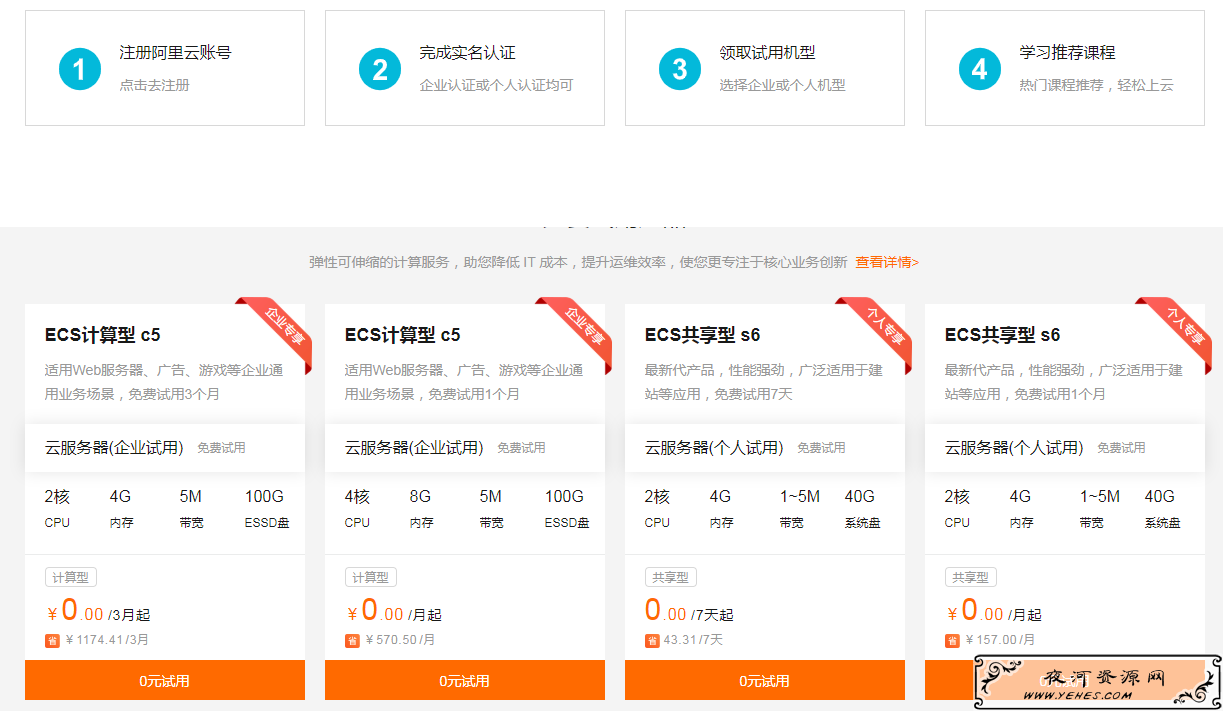Viewport: 1223px width, 711px height.
Task: Click the description ending 免费试用3个月
Action: pyautogui.click(x=164, y=382)
